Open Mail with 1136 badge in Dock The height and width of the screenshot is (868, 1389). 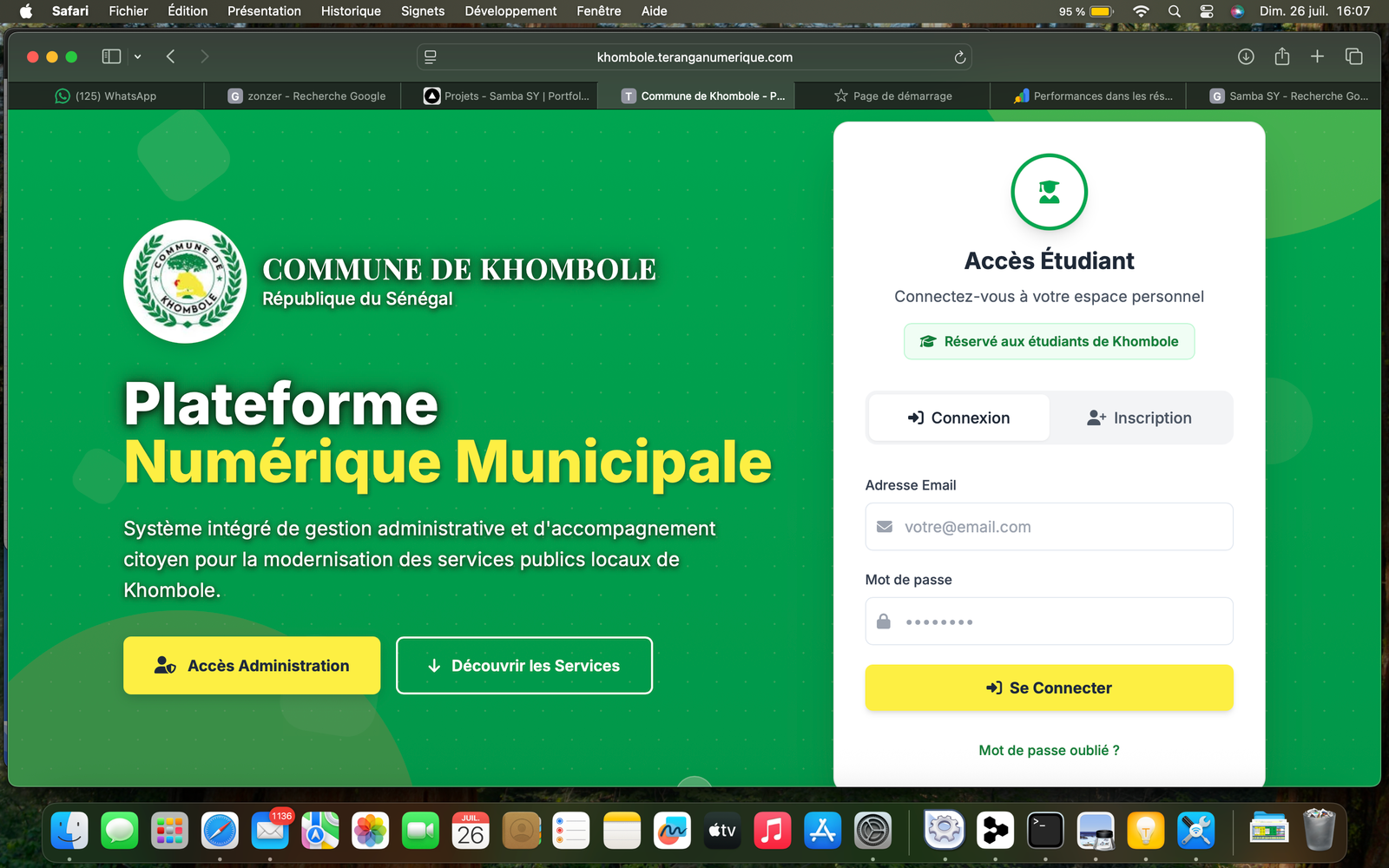tap(270, 831)
